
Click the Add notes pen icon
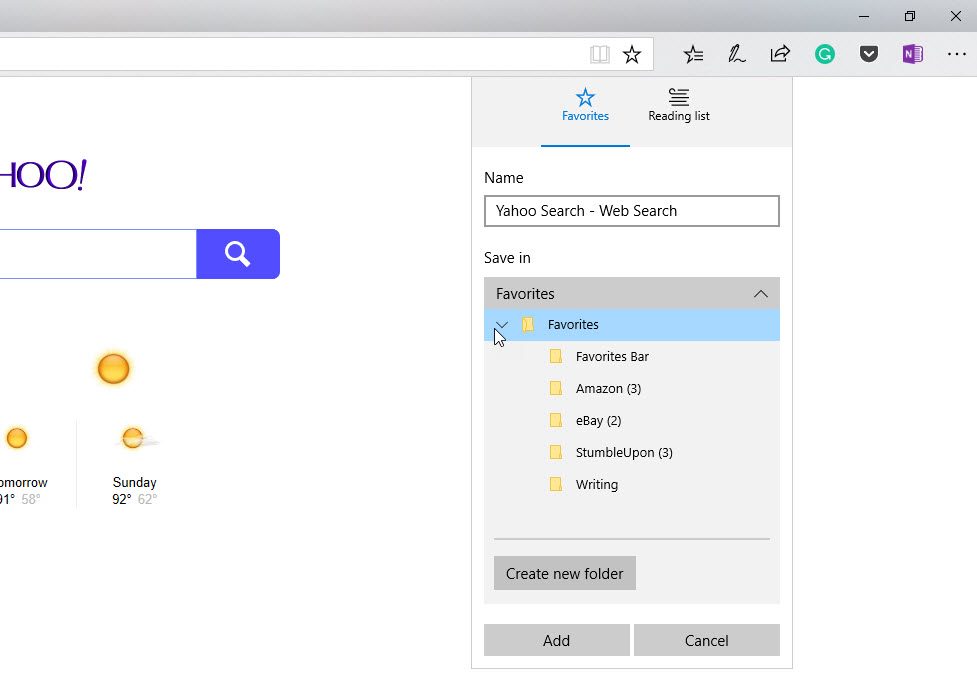[736, 55]
